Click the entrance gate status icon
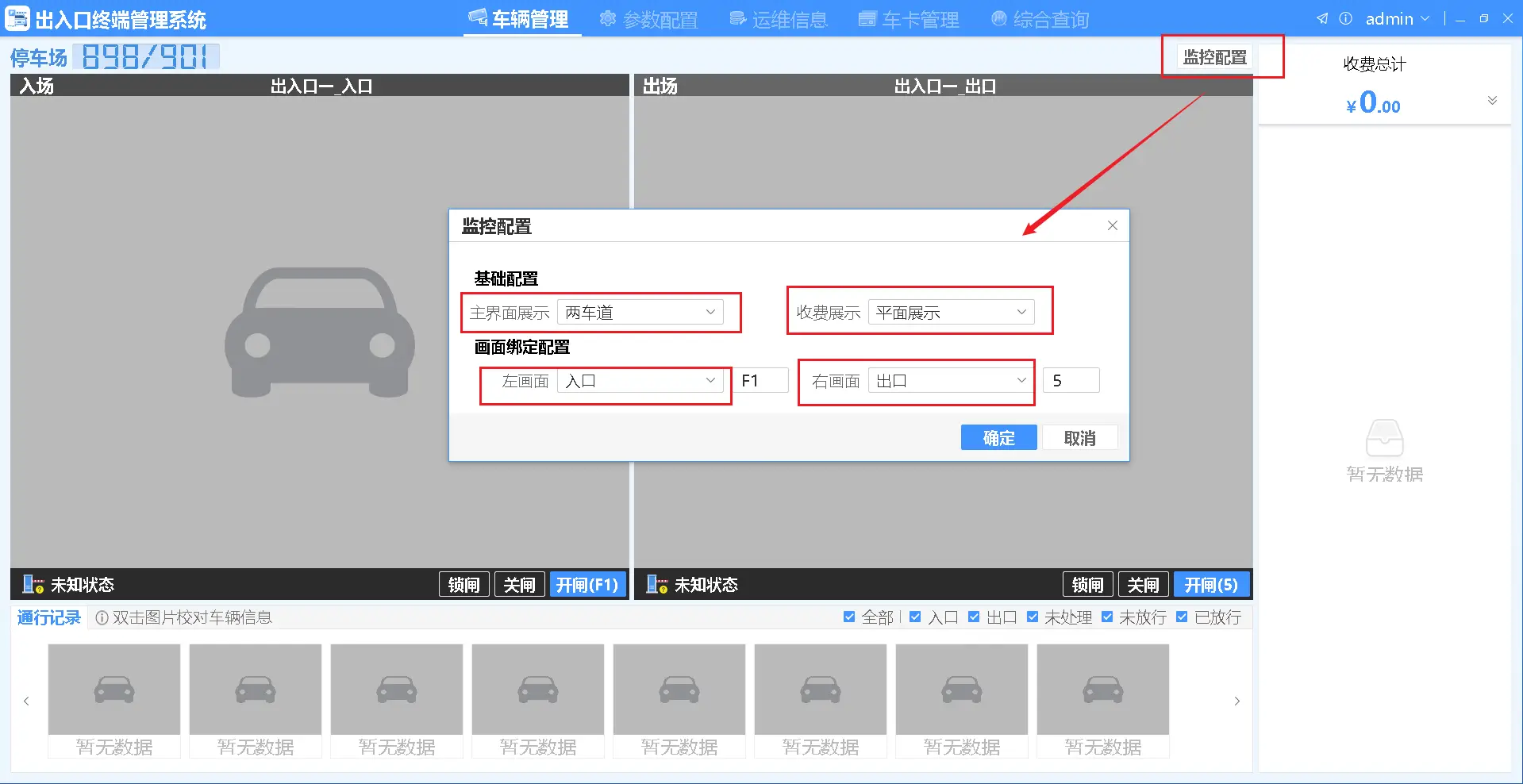Image resolution: width=1523 pixels, height=784 pixels. point(33,585)
